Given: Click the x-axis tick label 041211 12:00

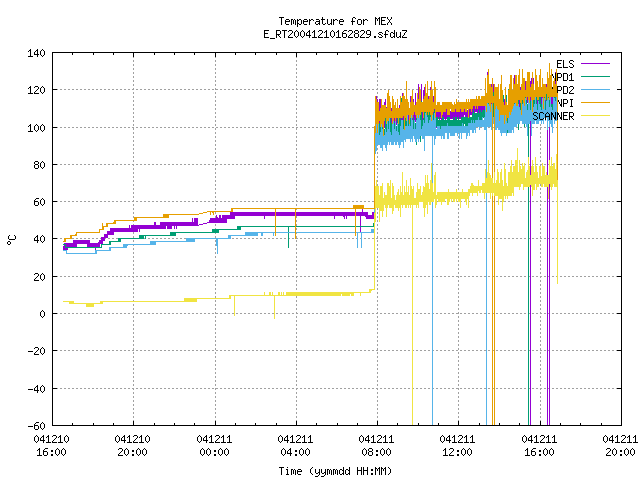Looking at the screenshot, I should point(458,446).
